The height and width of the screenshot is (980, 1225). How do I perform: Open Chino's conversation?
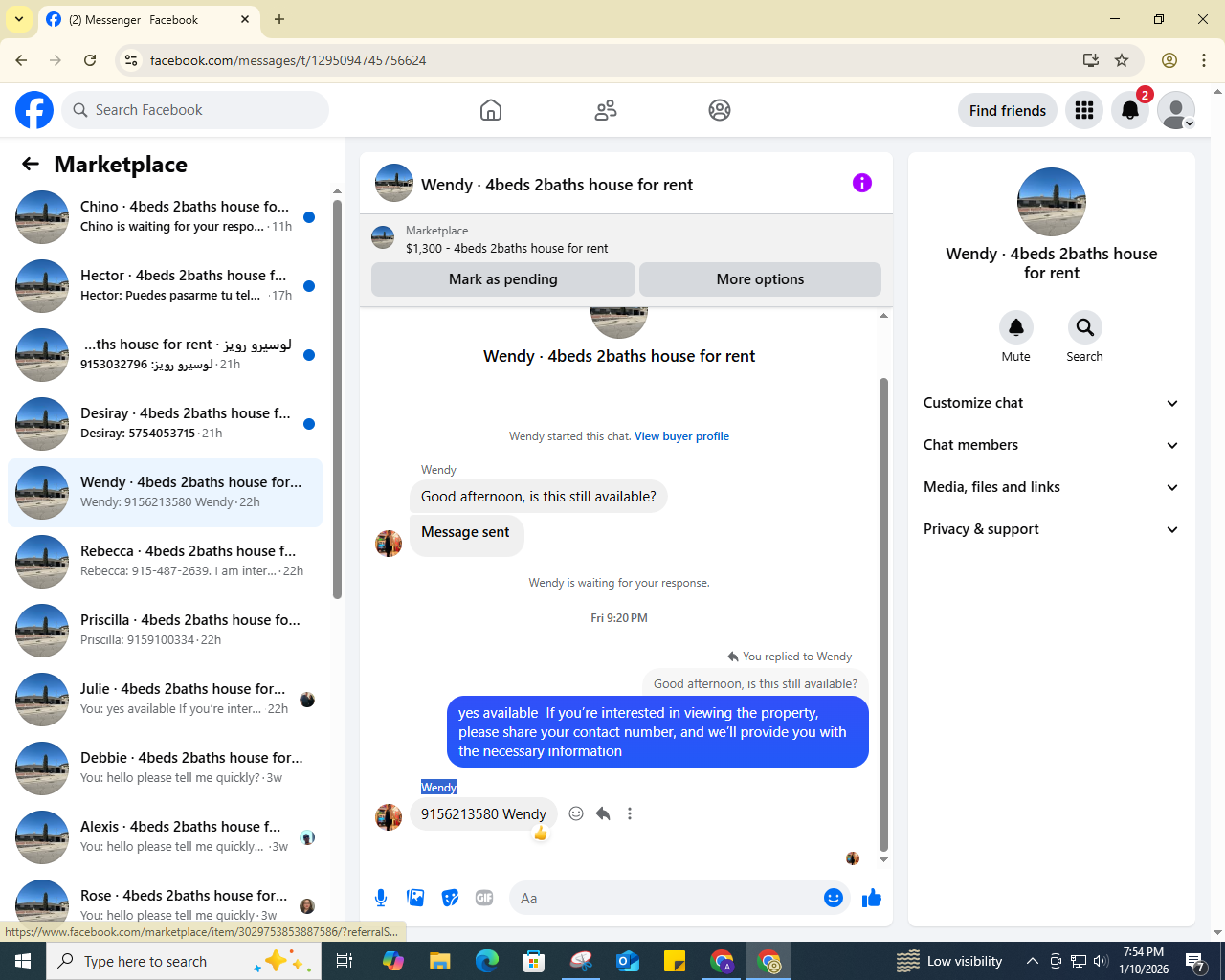coord(165,216)
